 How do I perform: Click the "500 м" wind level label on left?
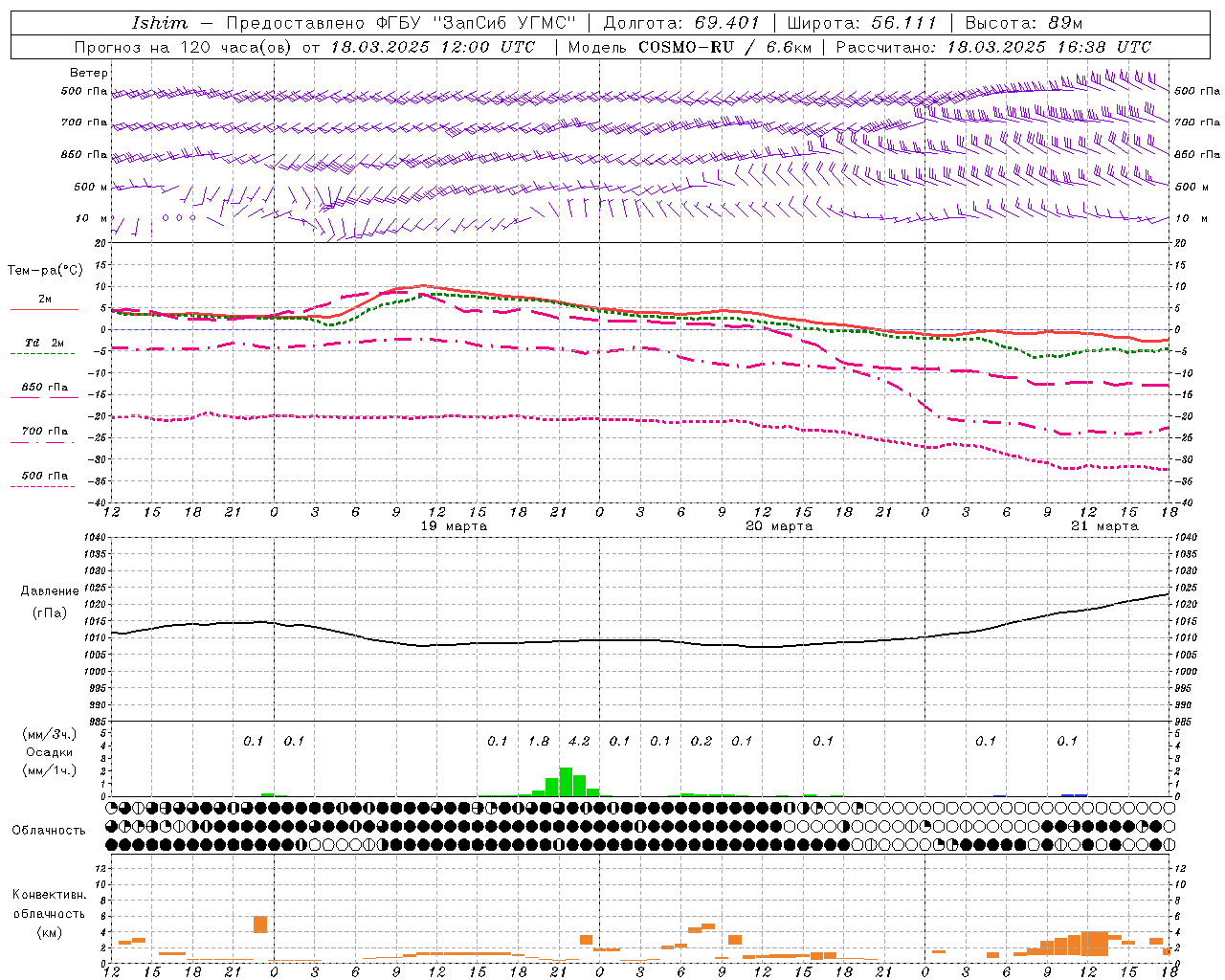tap(91, 188)
